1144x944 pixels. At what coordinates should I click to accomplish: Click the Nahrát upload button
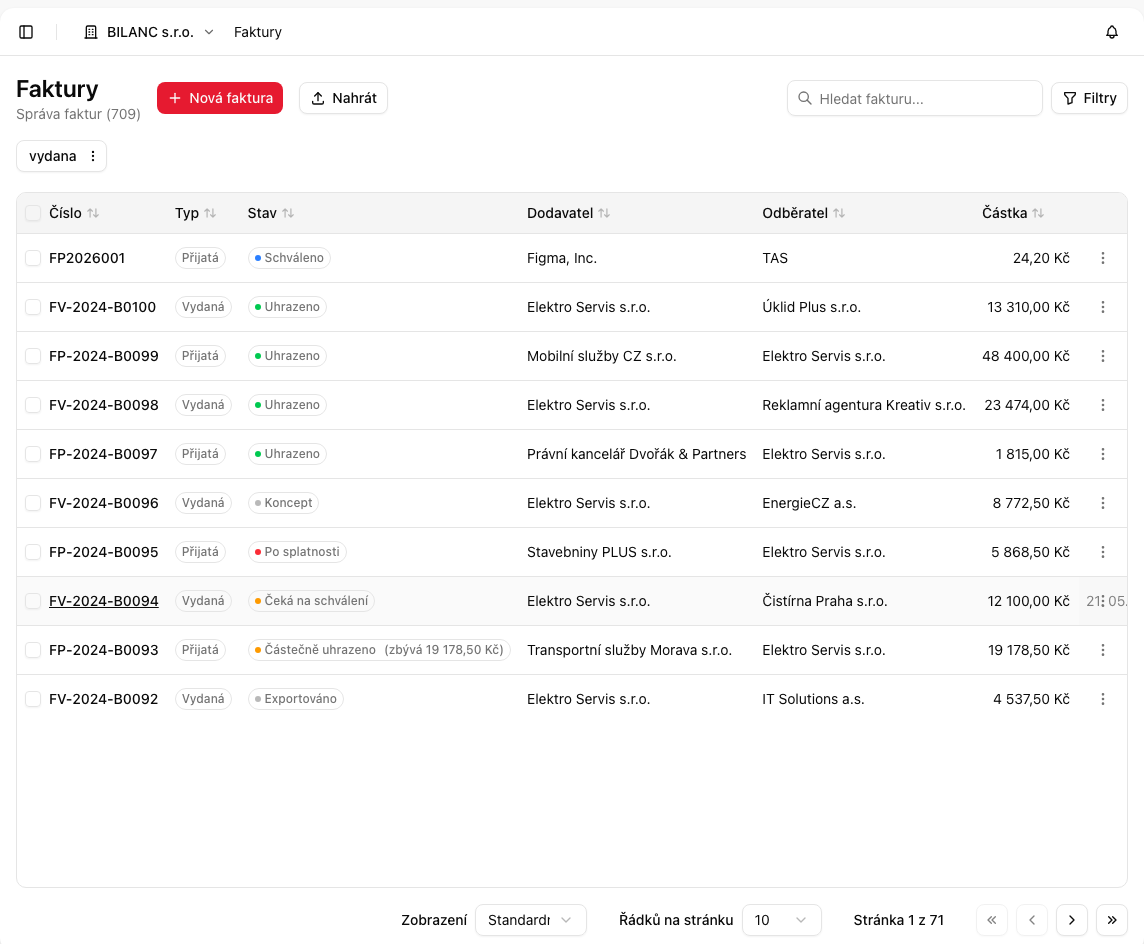[x=343, y=98]
